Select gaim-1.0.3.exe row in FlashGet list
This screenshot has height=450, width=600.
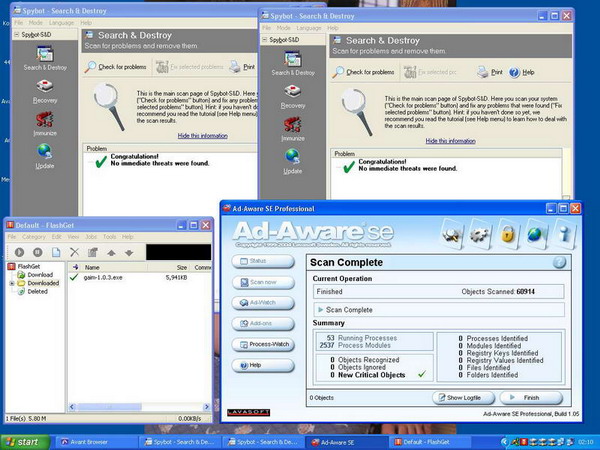(140, 277)
